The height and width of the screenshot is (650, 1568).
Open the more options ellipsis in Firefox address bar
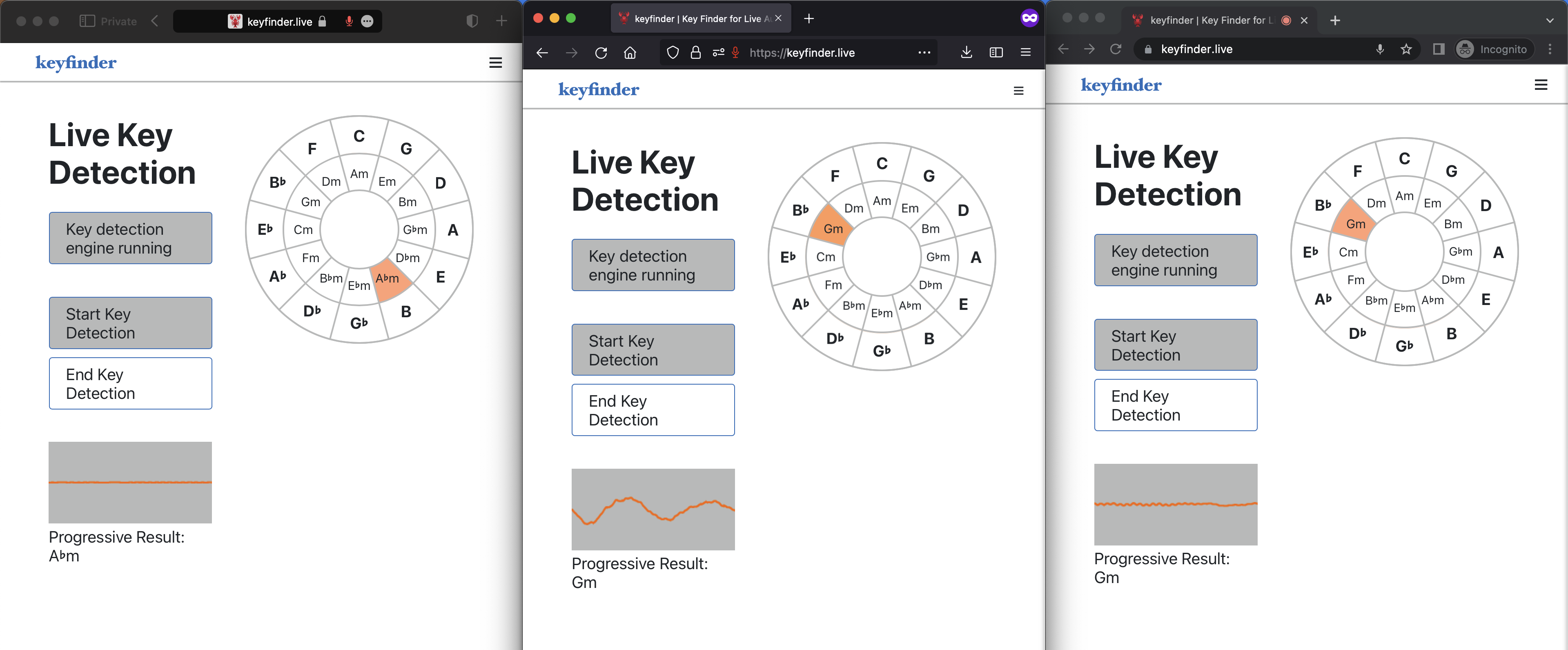coord(924,53)
